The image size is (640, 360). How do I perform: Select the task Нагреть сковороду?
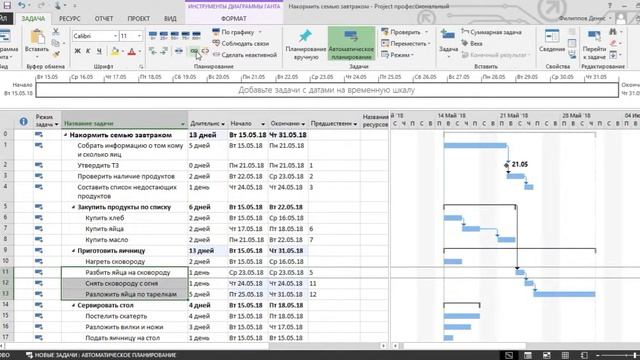115,262
